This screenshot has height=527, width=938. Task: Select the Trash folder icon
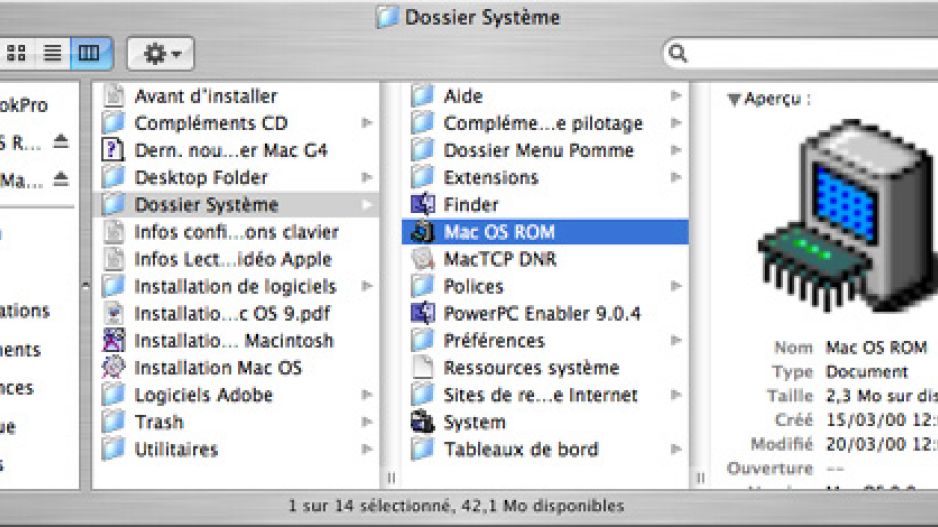[x=113, y=422]
